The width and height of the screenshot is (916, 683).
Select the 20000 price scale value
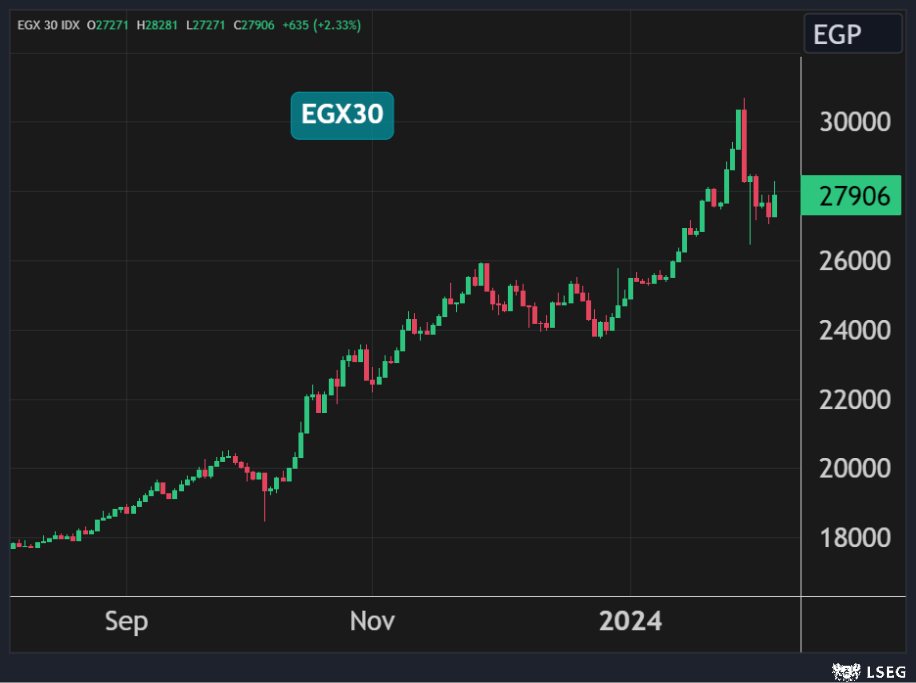(x=854, y=469)
